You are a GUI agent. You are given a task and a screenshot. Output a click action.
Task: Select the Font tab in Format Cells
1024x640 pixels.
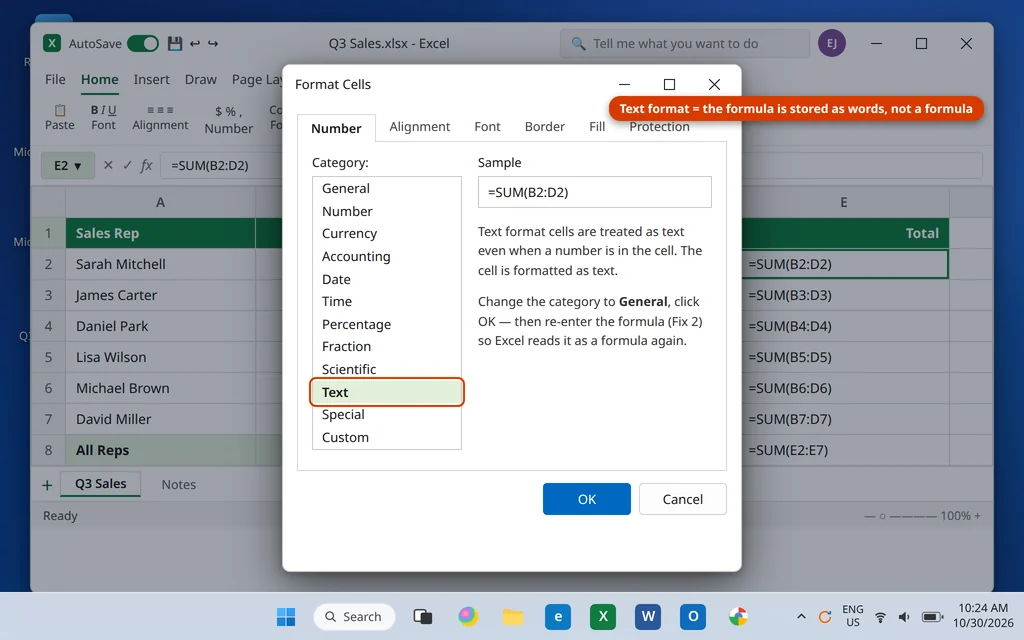[487, 127]
